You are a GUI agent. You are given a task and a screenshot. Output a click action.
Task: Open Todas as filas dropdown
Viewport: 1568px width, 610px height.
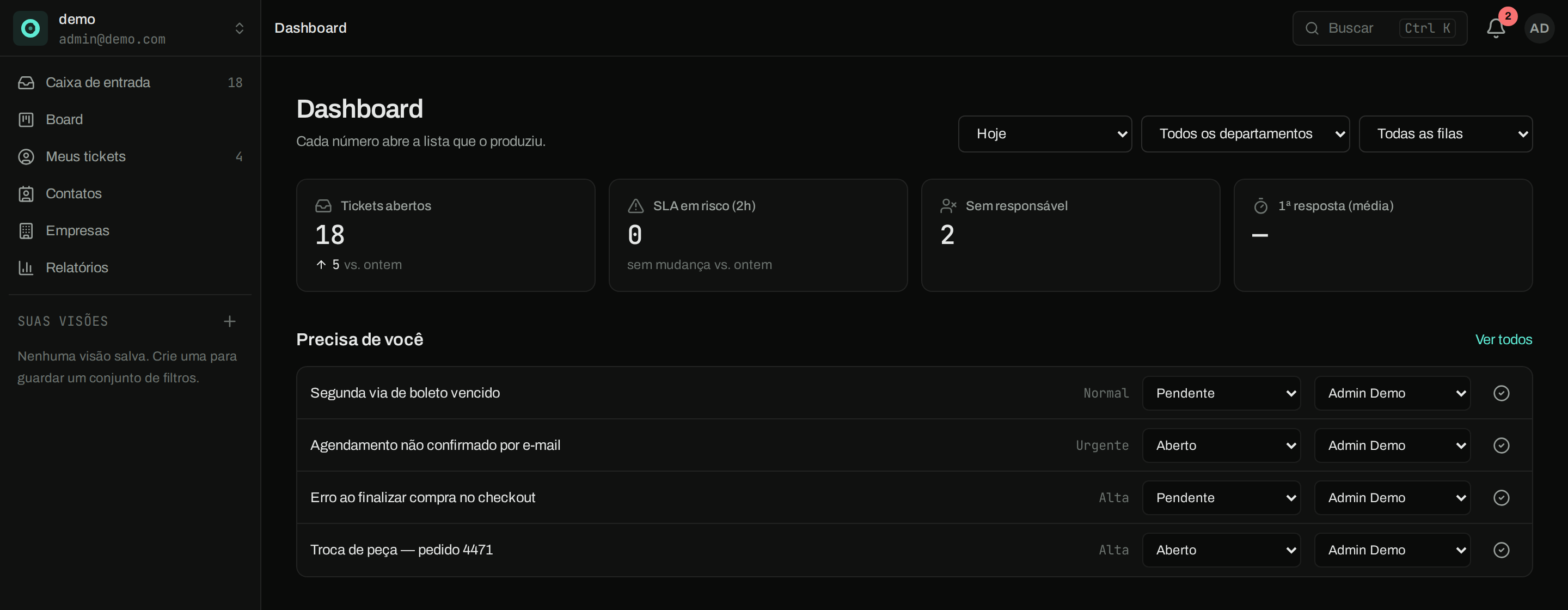point(1445,134)
